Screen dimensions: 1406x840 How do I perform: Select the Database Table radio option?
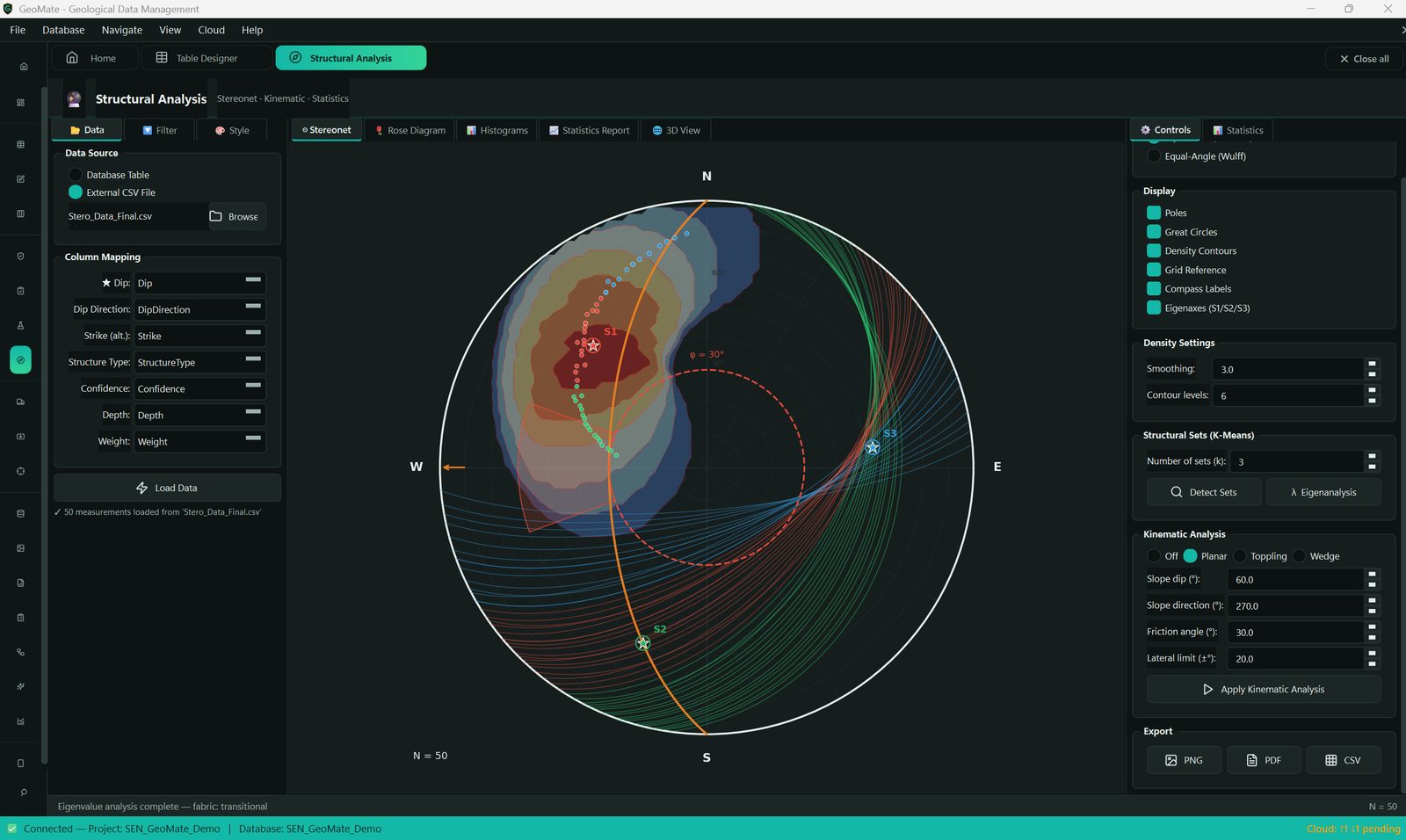pos(76,175)
